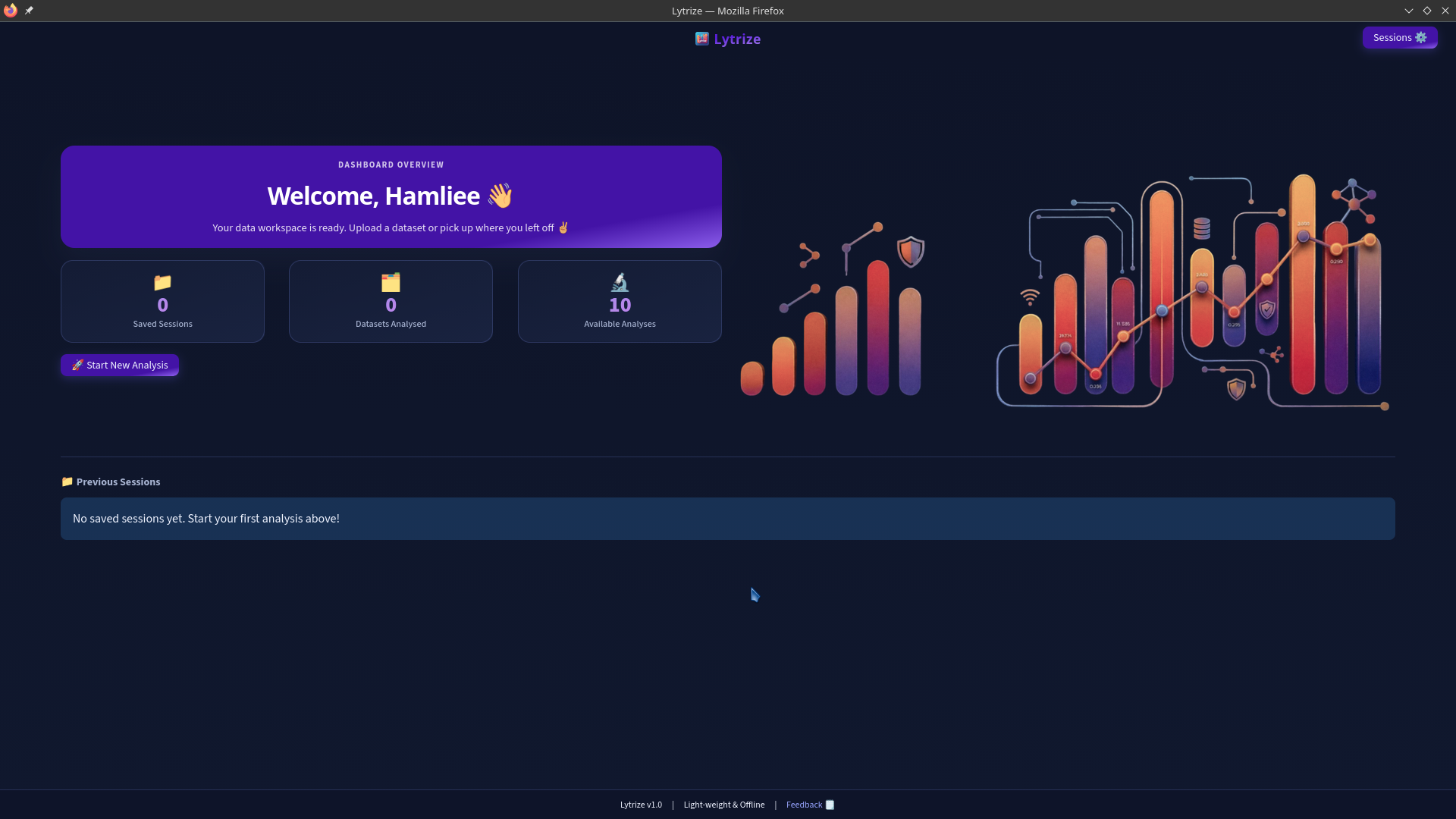Click the pin icon in the window title bar
Image resolution: width=1456 pixels, height=819 pixels.
click(29, 11)
